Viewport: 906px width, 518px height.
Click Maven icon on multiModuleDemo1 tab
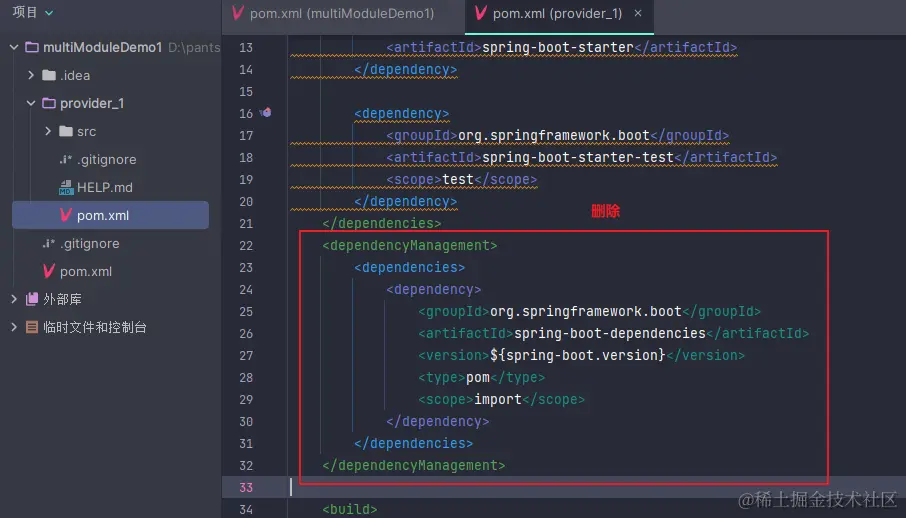237,13
